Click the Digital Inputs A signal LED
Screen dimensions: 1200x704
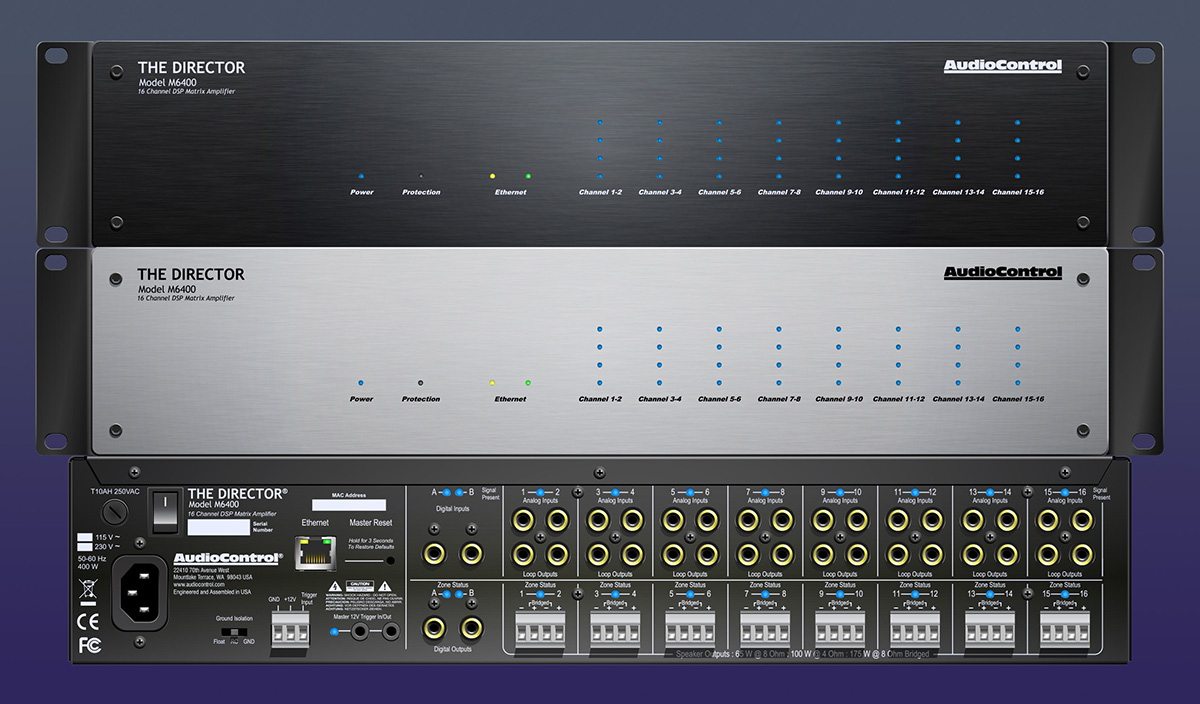click(446, 493)
